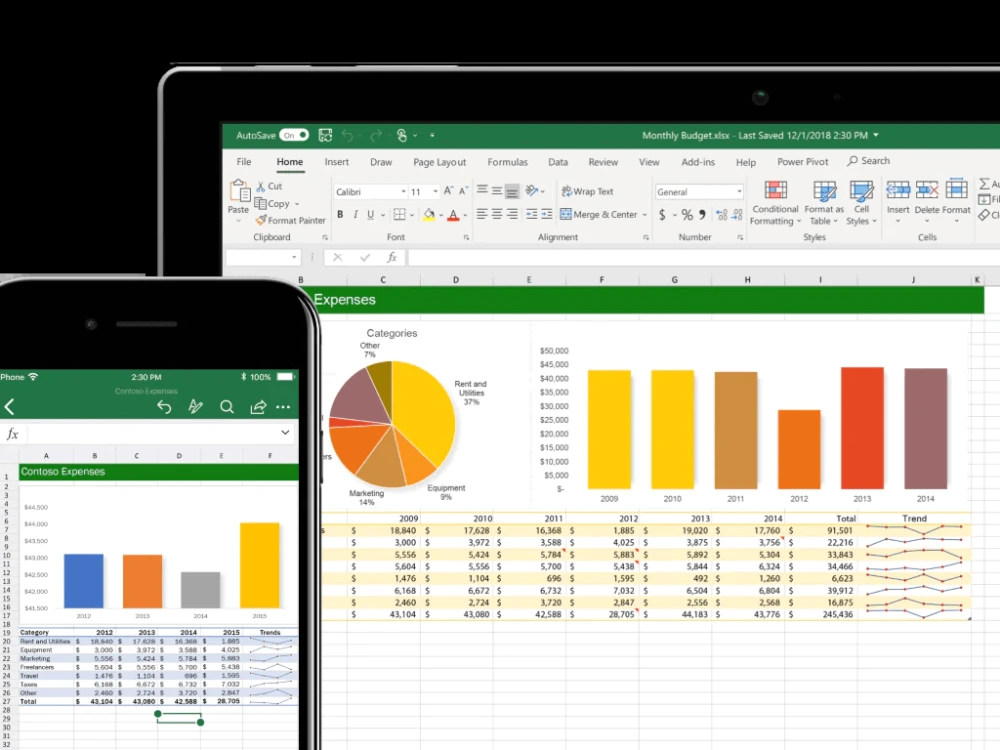Click the Decrease Font Size icon

coord(464,191)
